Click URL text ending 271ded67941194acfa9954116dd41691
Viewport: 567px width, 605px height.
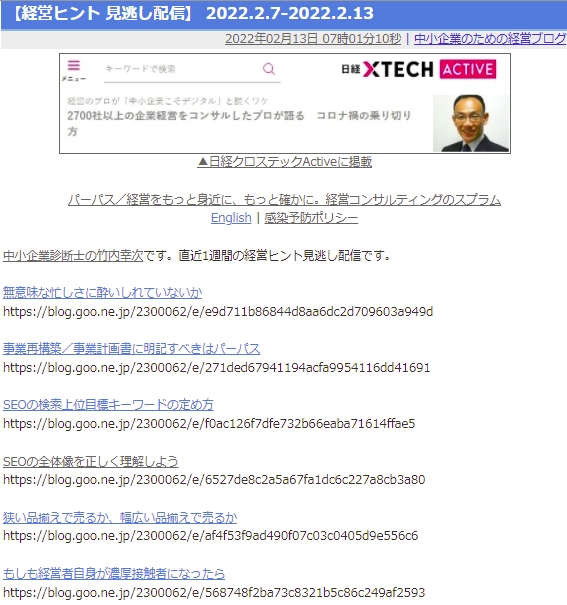(216, 367)
